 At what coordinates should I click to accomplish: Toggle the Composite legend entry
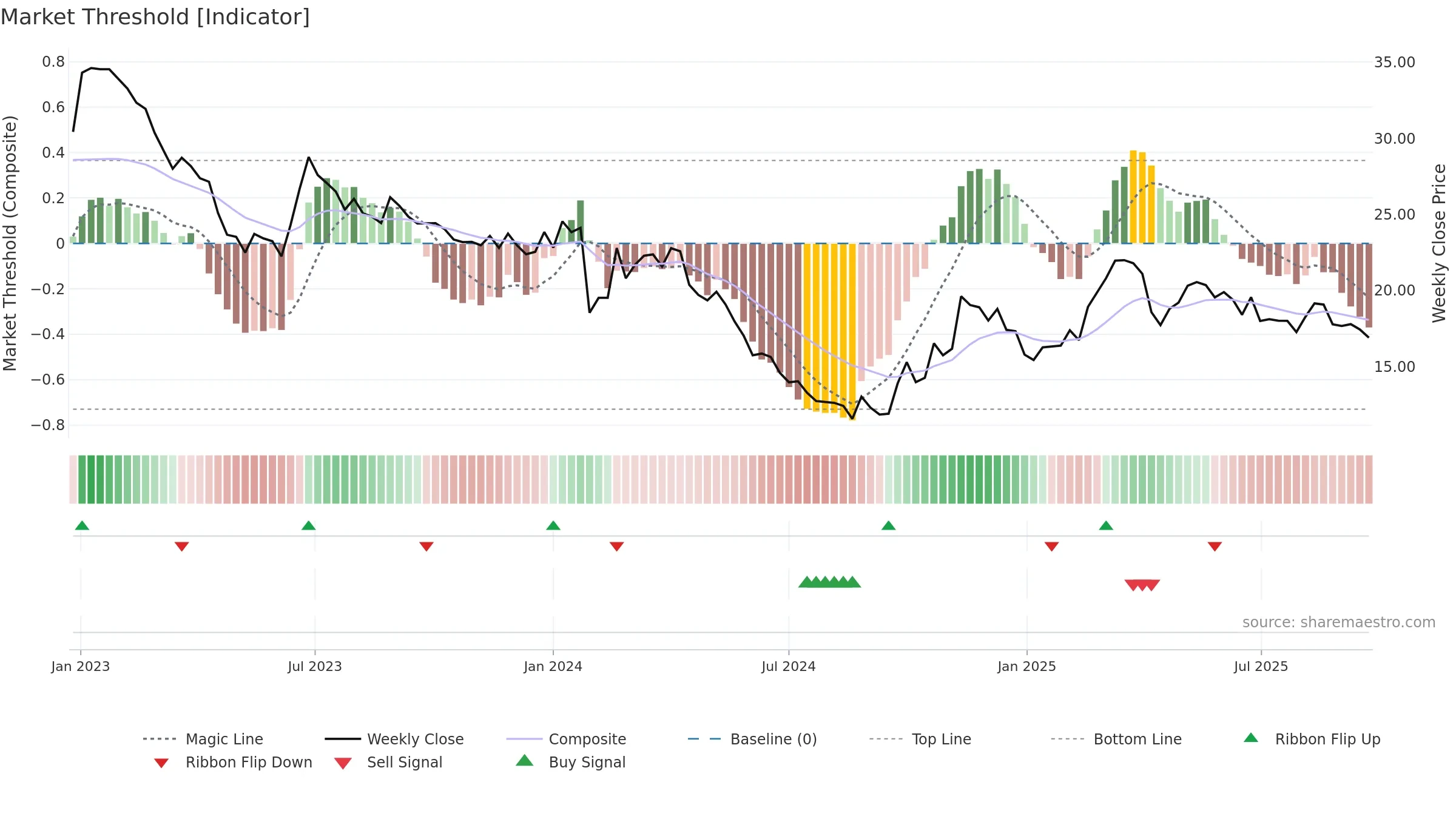click(566, 739)
